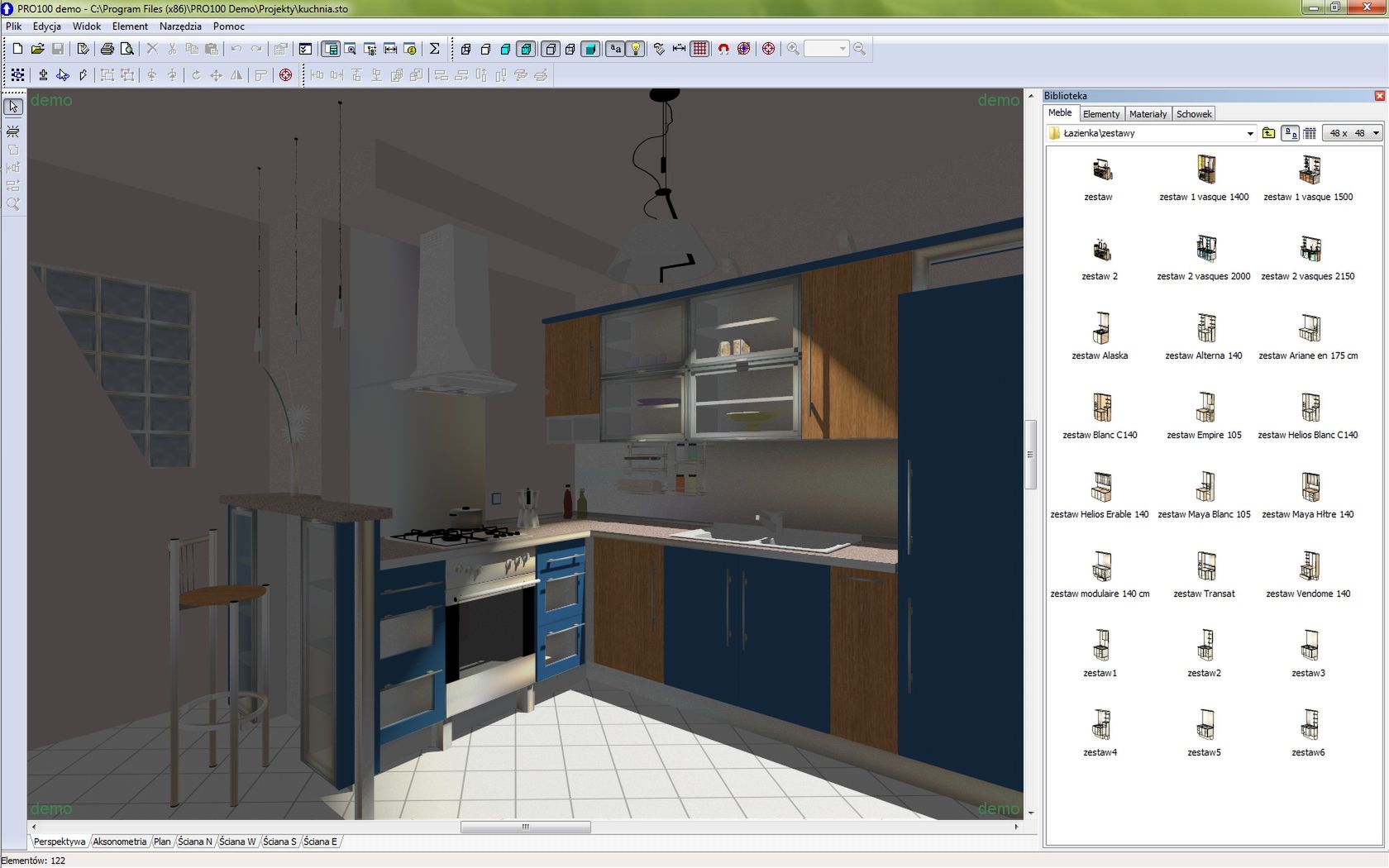Viewport: 1389px width, 868px height.
Task: Click the red magnet snap icon
Action: click(x=723, y=49)
